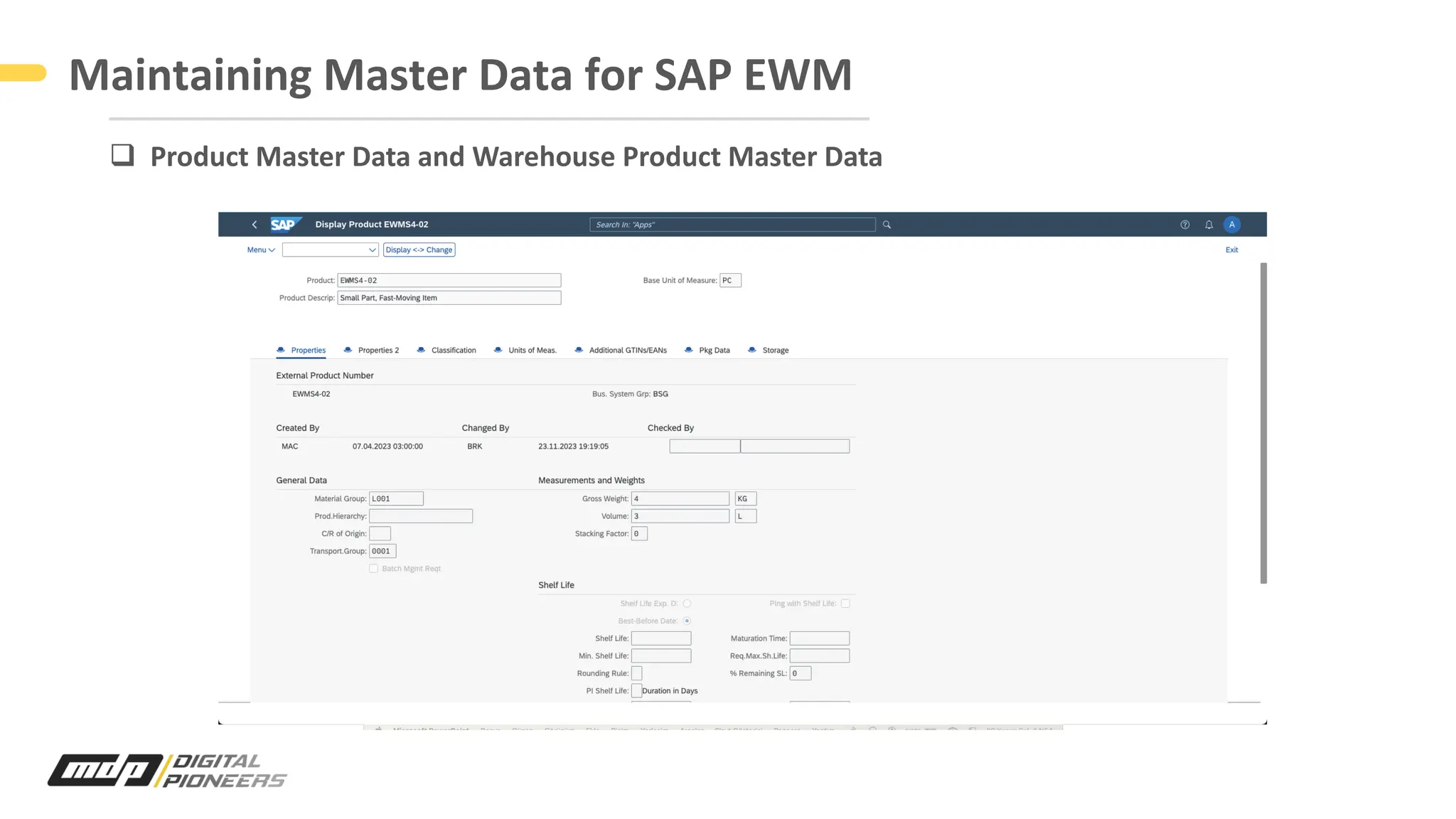Click the Additional GTINs/EANs tab icon
1456x819 pixels.
click(579, 350)
